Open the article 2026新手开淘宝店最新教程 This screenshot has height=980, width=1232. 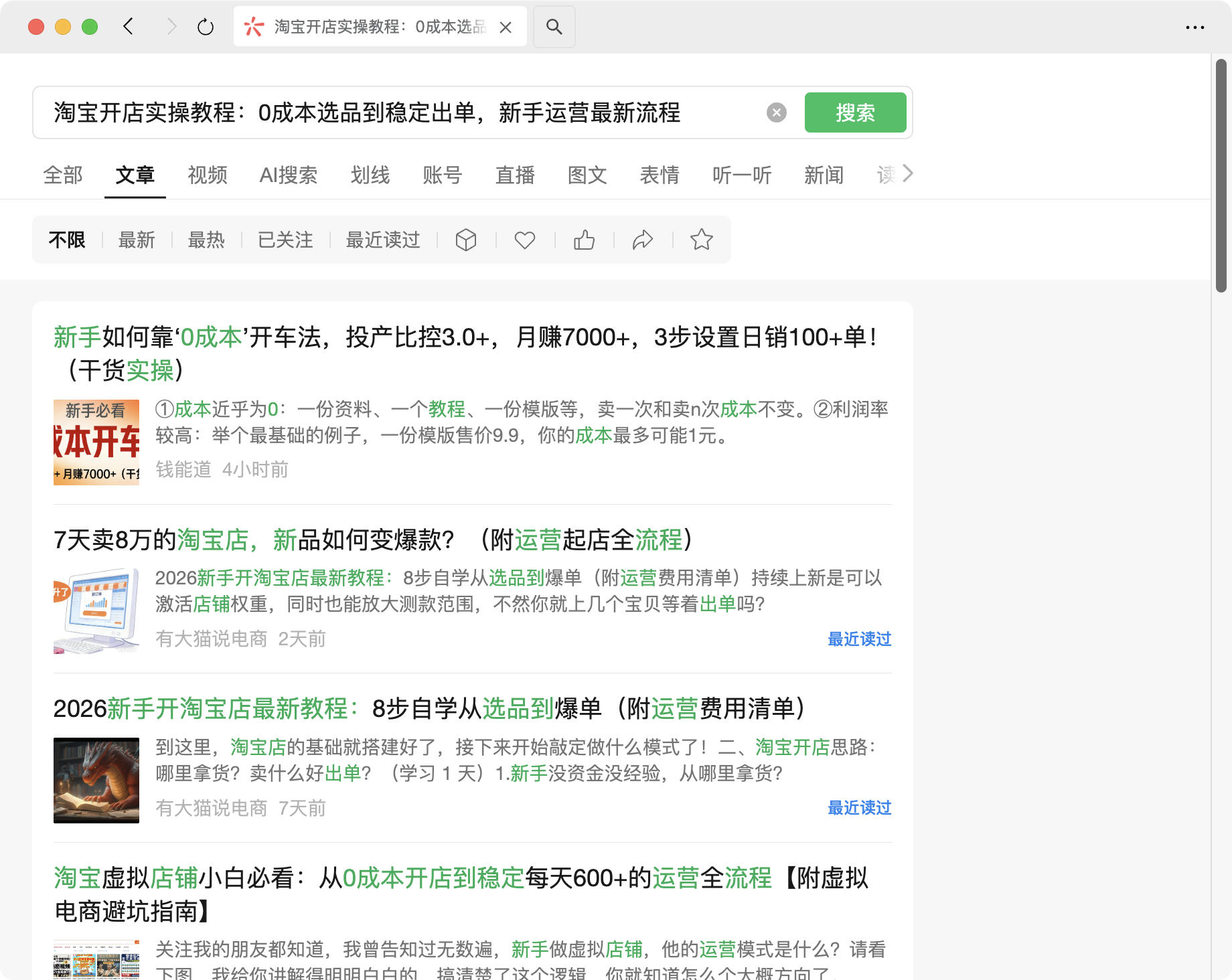coord(429,708)
